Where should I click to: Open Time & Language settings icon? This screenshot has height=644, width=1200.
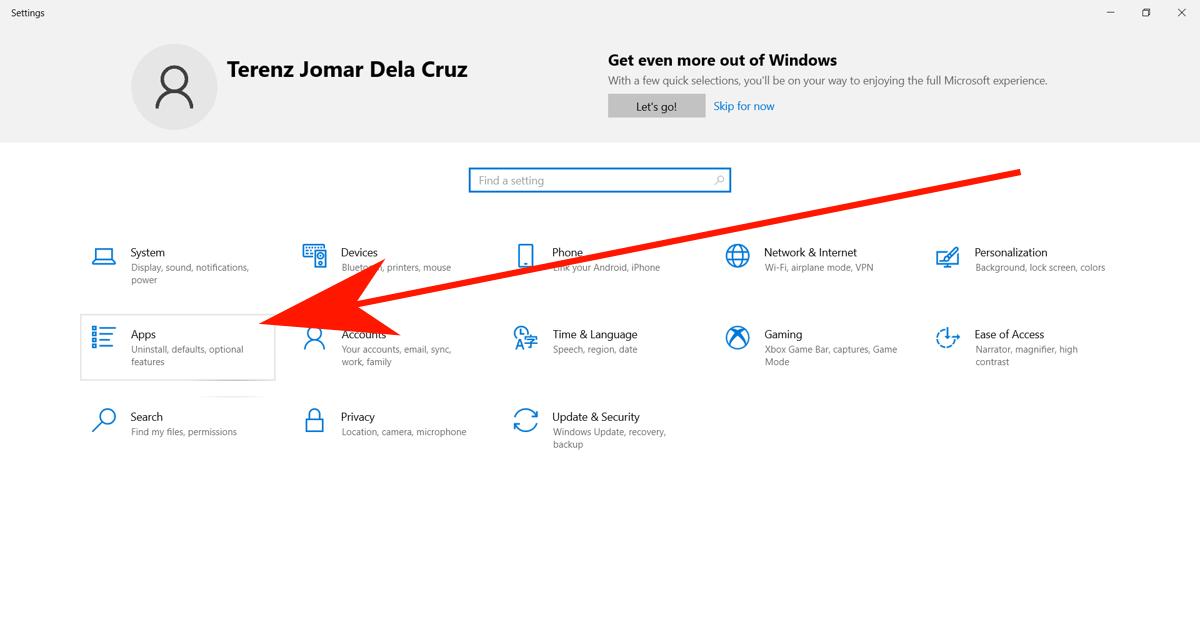point(526,339)
